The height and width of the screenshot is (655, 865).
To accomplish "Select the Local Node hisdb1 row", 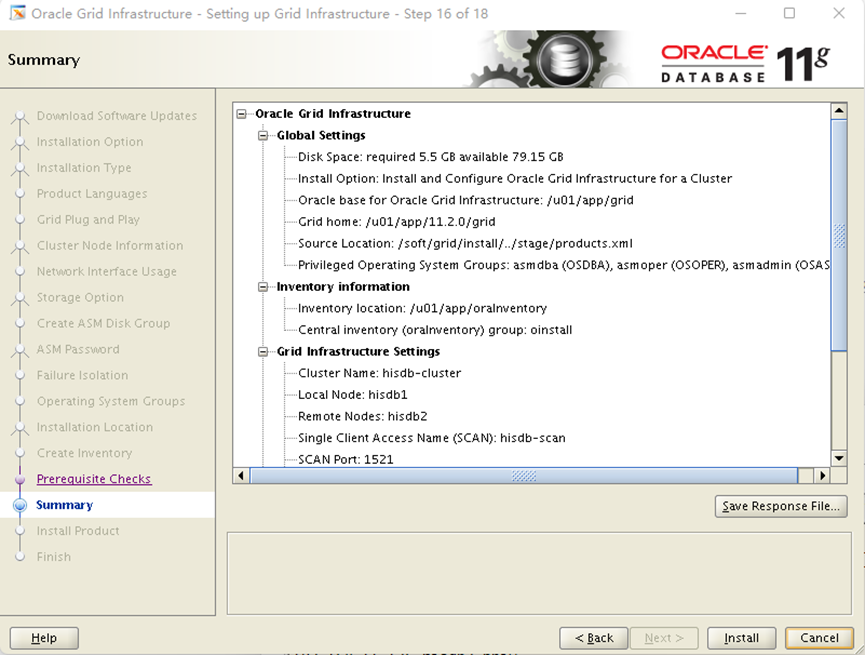I will 353,395.
